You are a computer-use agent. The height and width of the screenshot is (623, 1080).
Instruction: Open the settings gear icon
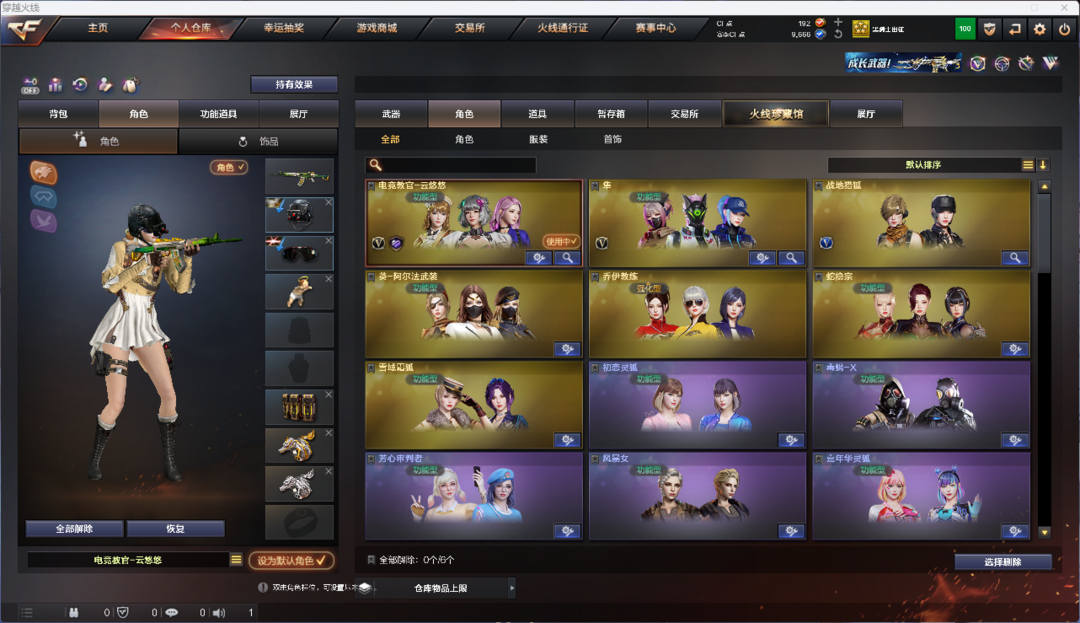[x=1039, y=29]
